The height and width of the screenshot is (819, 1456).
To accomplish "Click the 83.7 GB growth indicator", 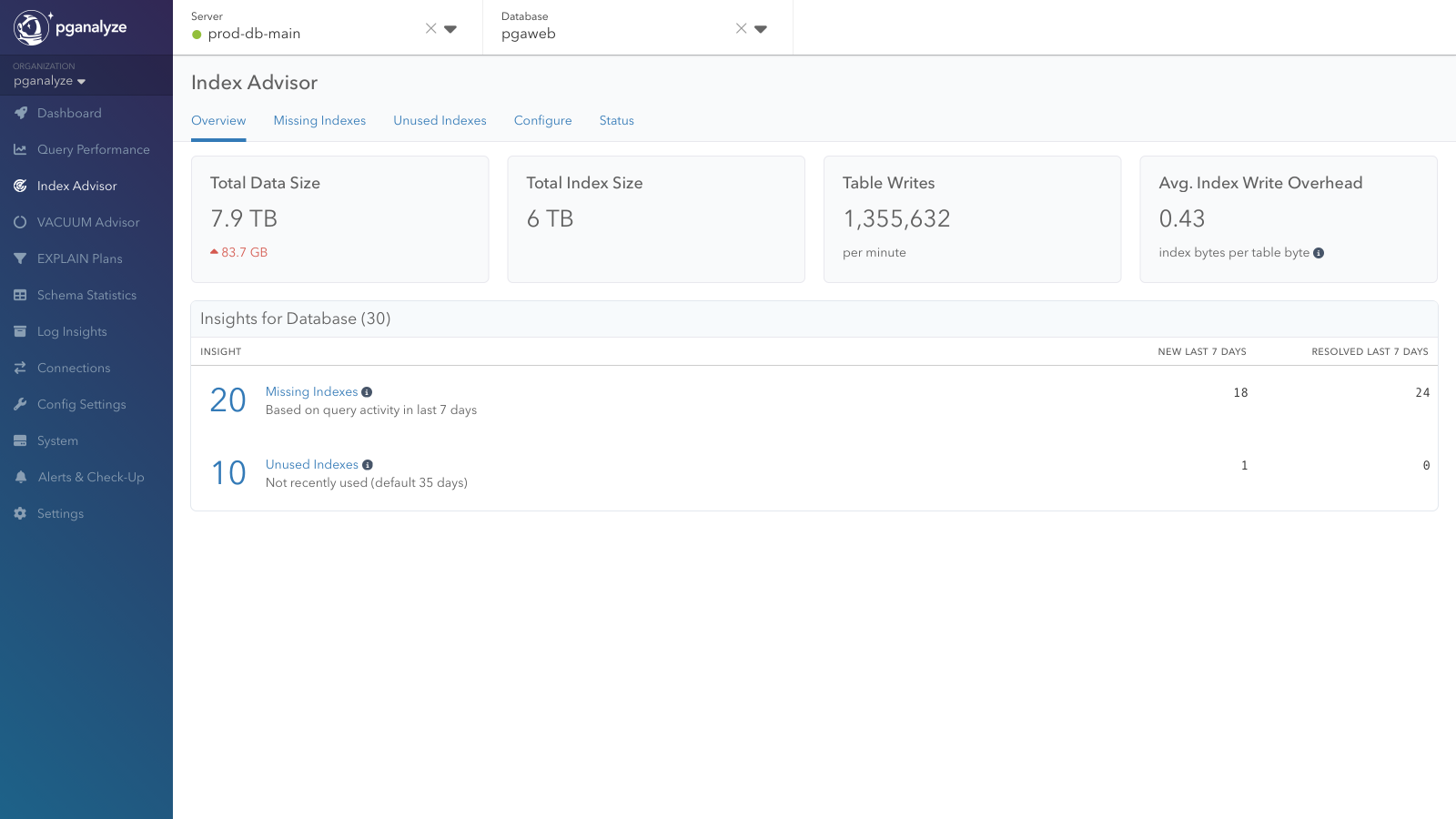I will pos(239,252).
